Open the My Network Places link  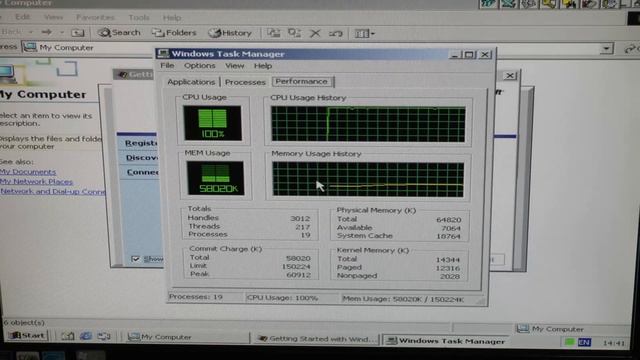[x=36, y=182]
